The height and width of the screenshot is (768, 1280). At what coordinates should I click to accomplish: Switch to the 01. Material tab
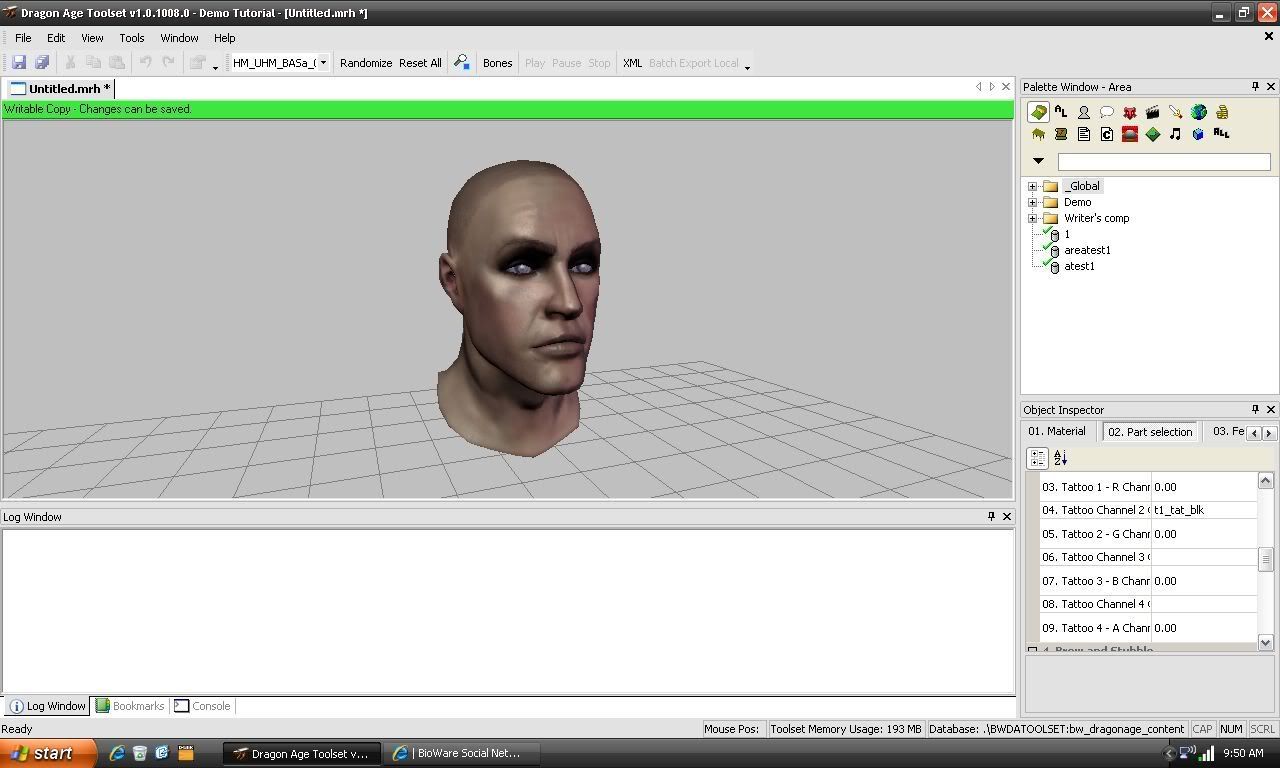tap(1057, 431)
